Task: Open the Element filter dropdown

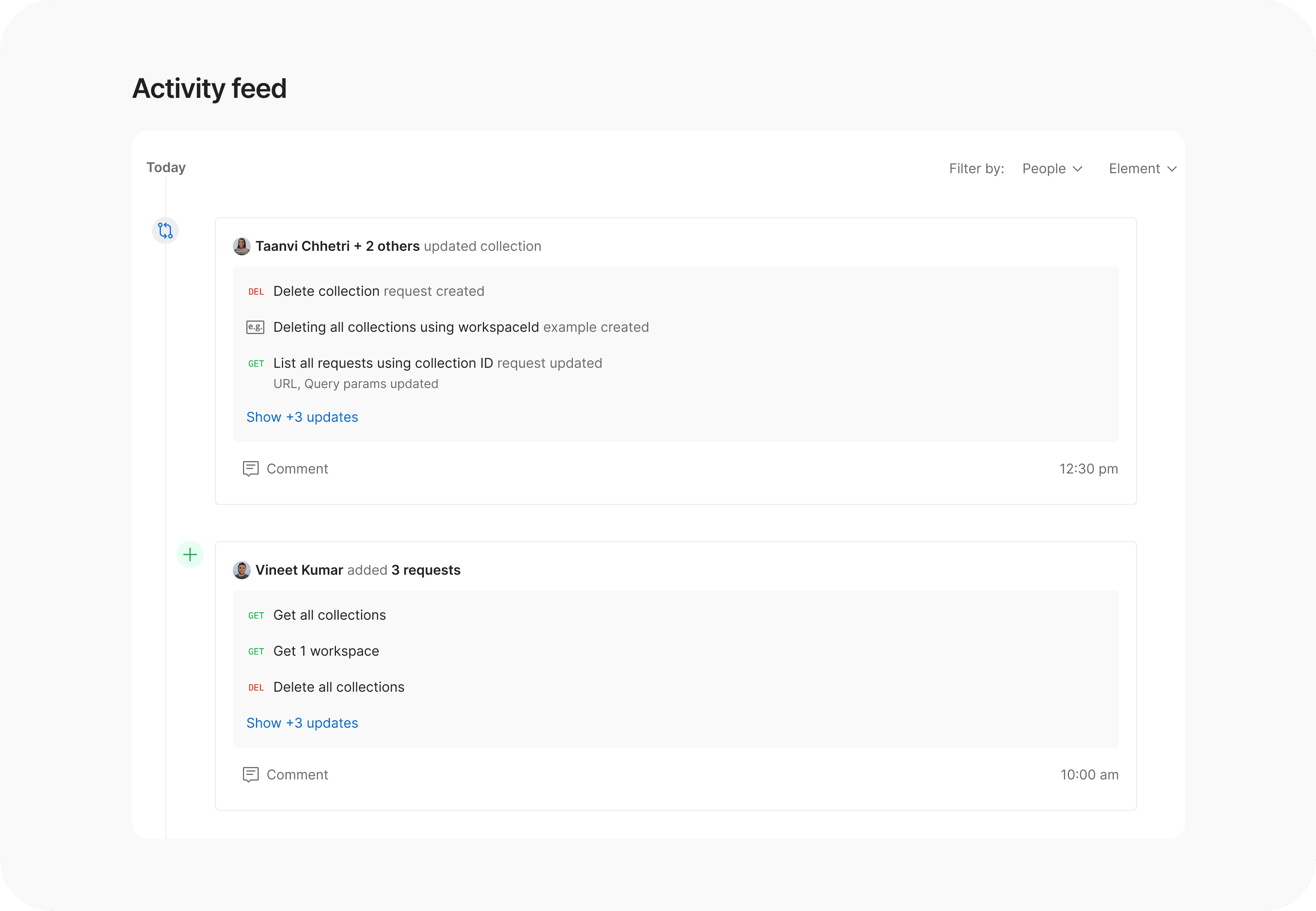Action: coord(1142,169)
